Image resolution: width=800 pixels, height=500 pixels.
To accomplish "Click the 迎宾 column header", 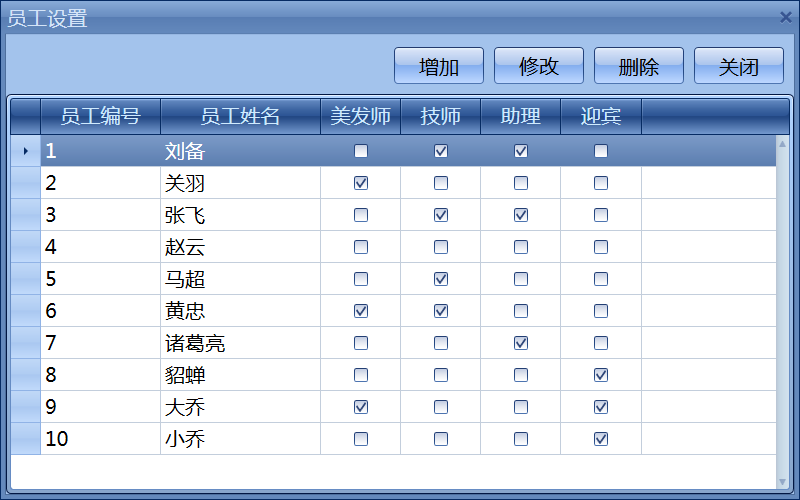I will tap(601, 116).
